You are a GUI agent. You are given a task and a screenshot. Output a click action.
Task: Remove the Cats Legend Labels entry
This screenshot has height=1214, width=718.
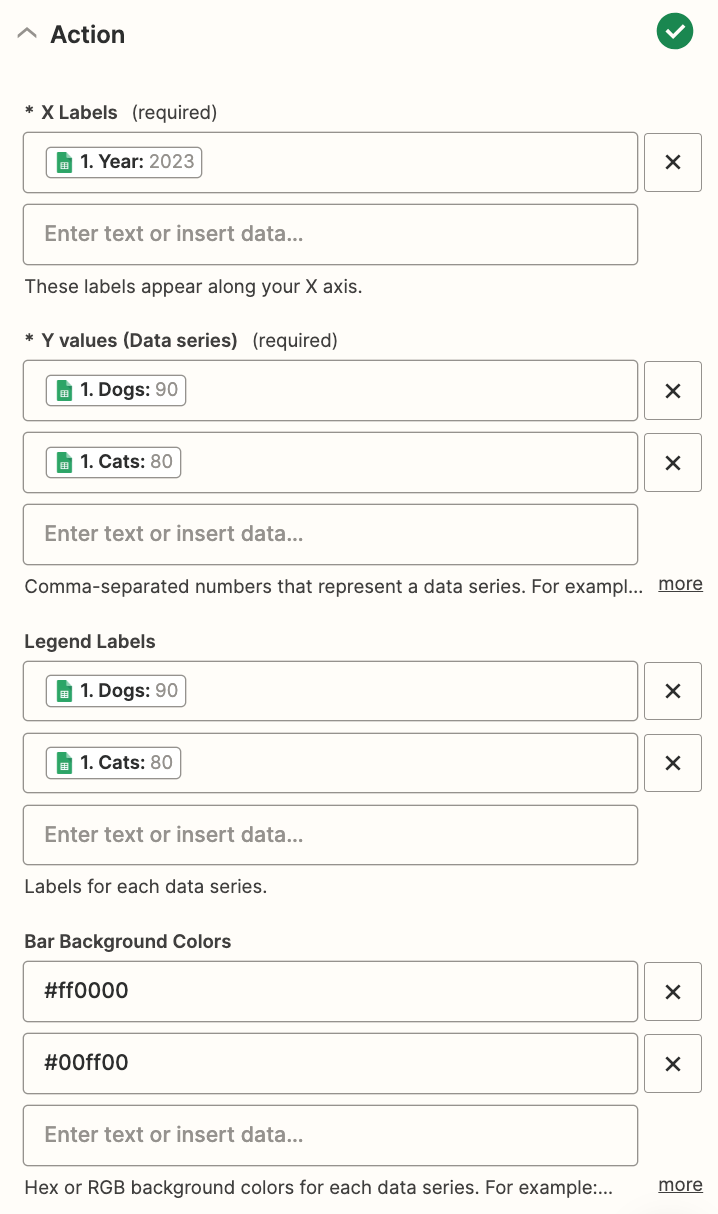[x=673, y=763]
